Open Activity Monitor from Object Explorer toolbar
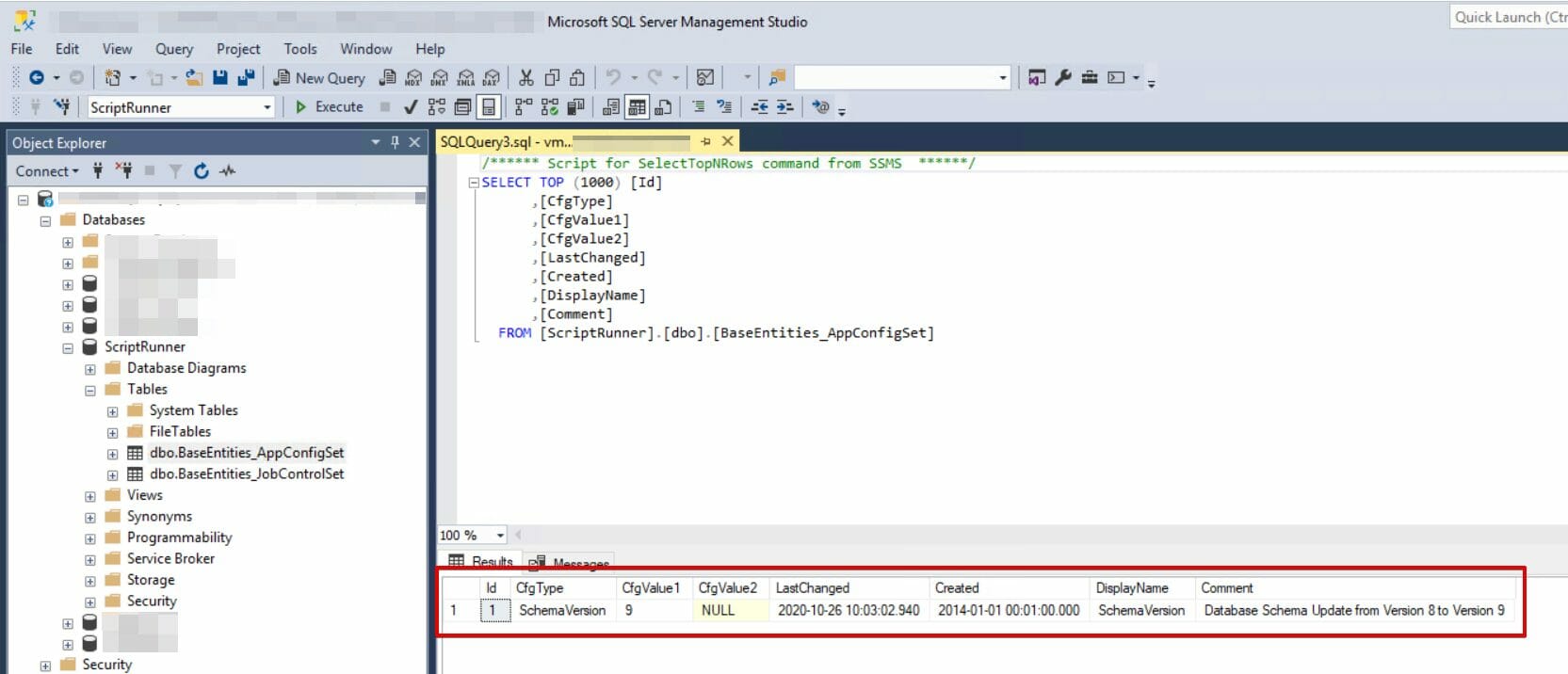1568x674 pixels. click(x=227, y=171)
